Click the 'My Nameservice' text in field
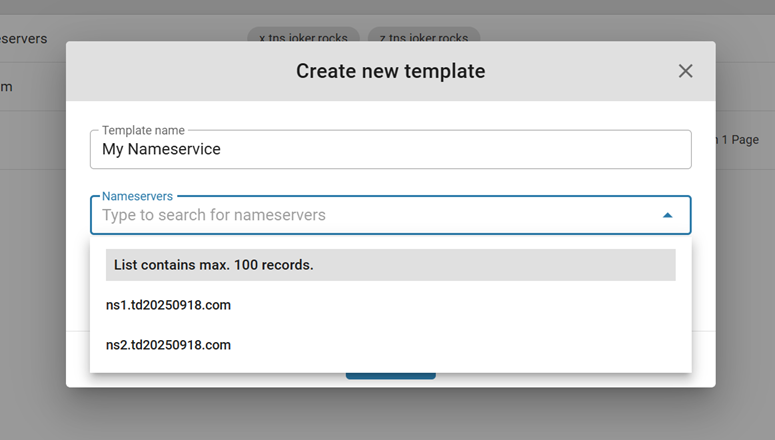This screenshot has height=440, width=775. coord(161,149)
